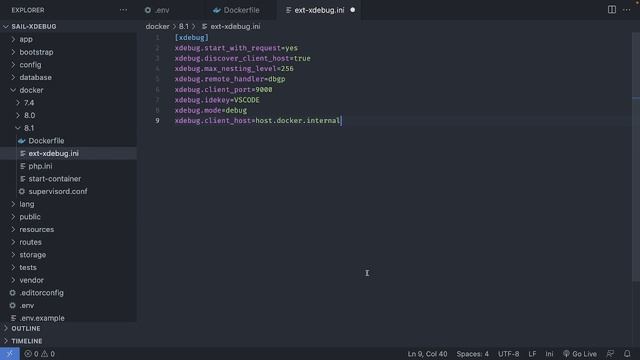Image resolution: width=640 pixels, height=360 pixels.
Task: Click line number 9 in gutter
Action: 157,121
